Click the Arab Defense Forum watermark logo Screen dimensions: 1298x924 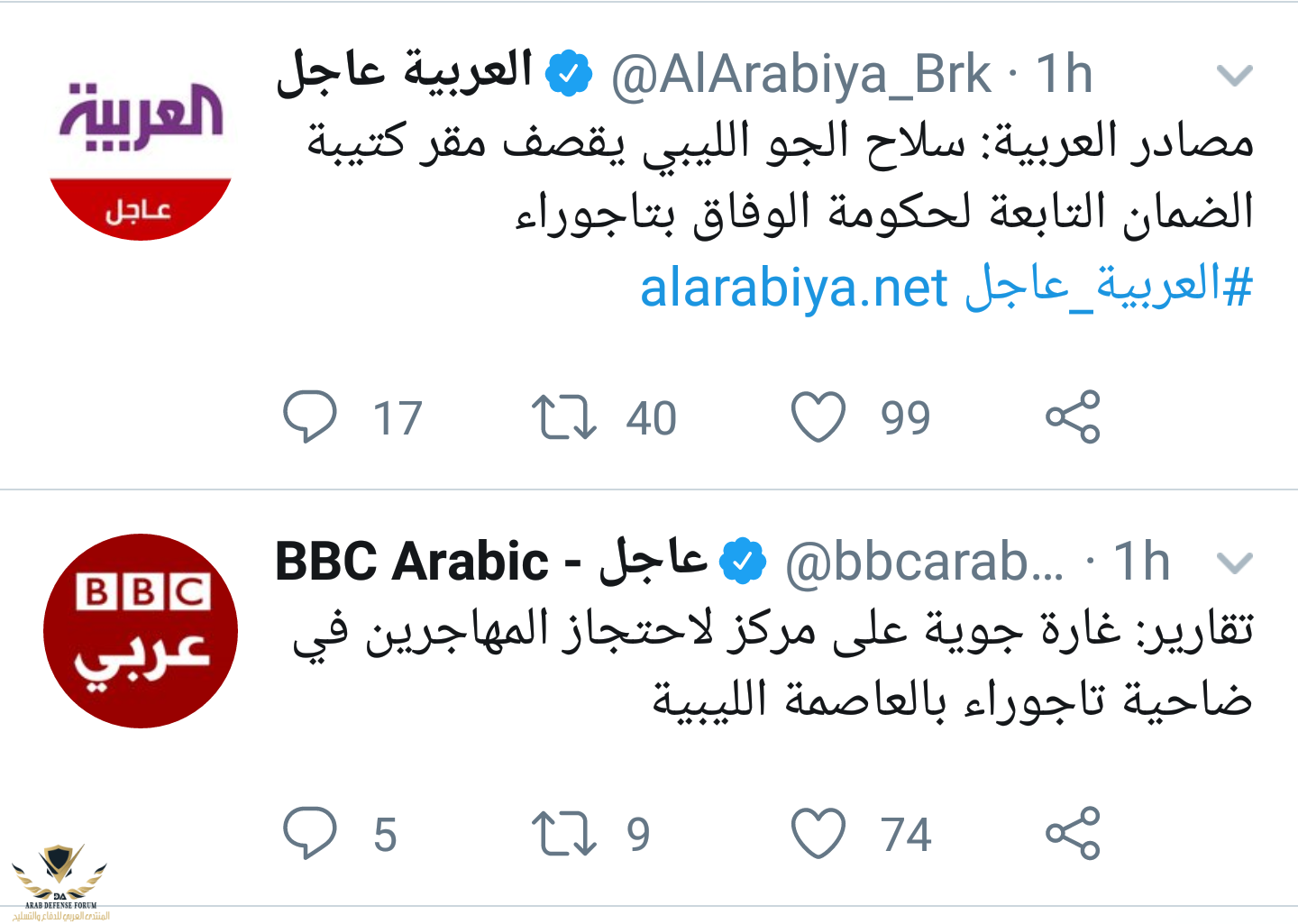point(60,883)
